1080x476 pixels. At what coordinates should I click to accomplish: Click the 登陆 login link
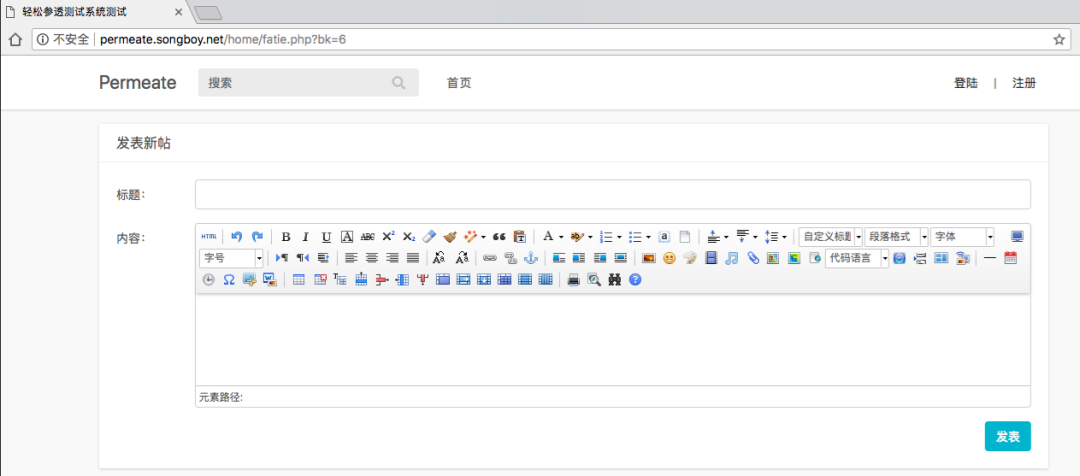[966, 83]
